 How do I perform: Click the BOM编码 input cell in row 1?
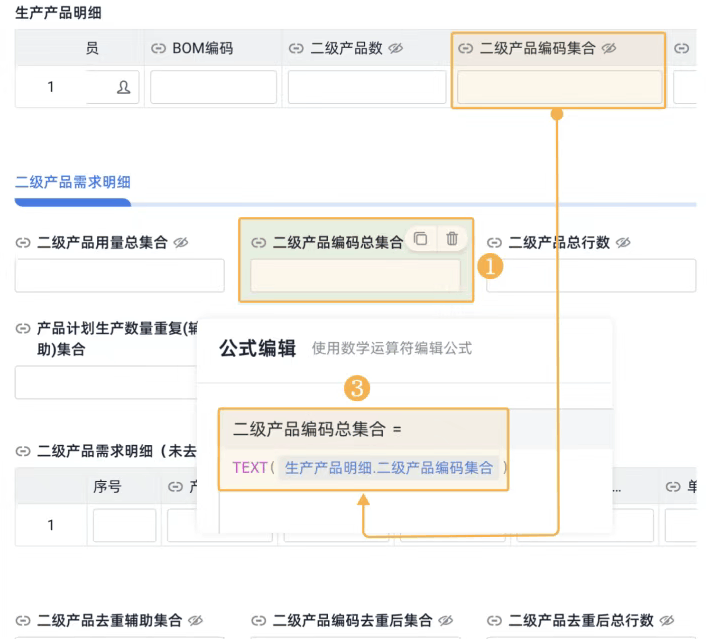(214, 88)
